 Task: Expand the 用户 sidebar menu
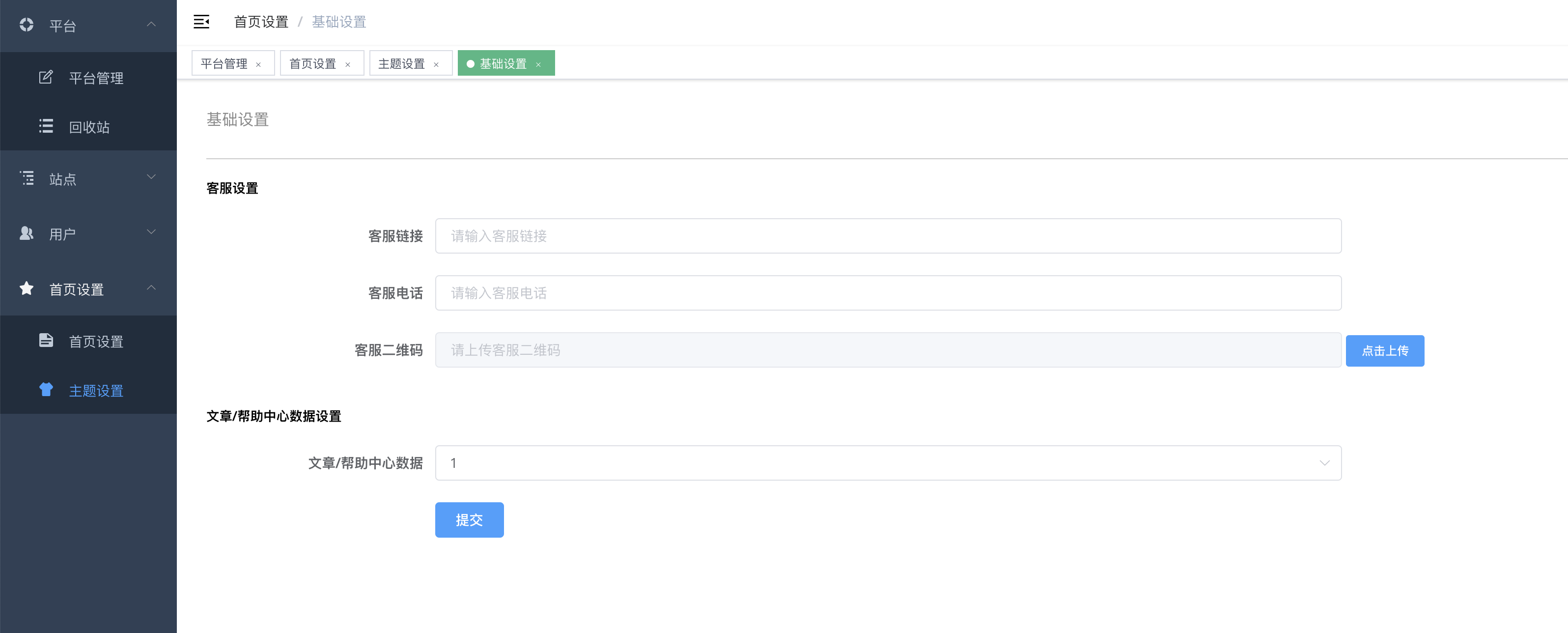(x=151, y=232)
